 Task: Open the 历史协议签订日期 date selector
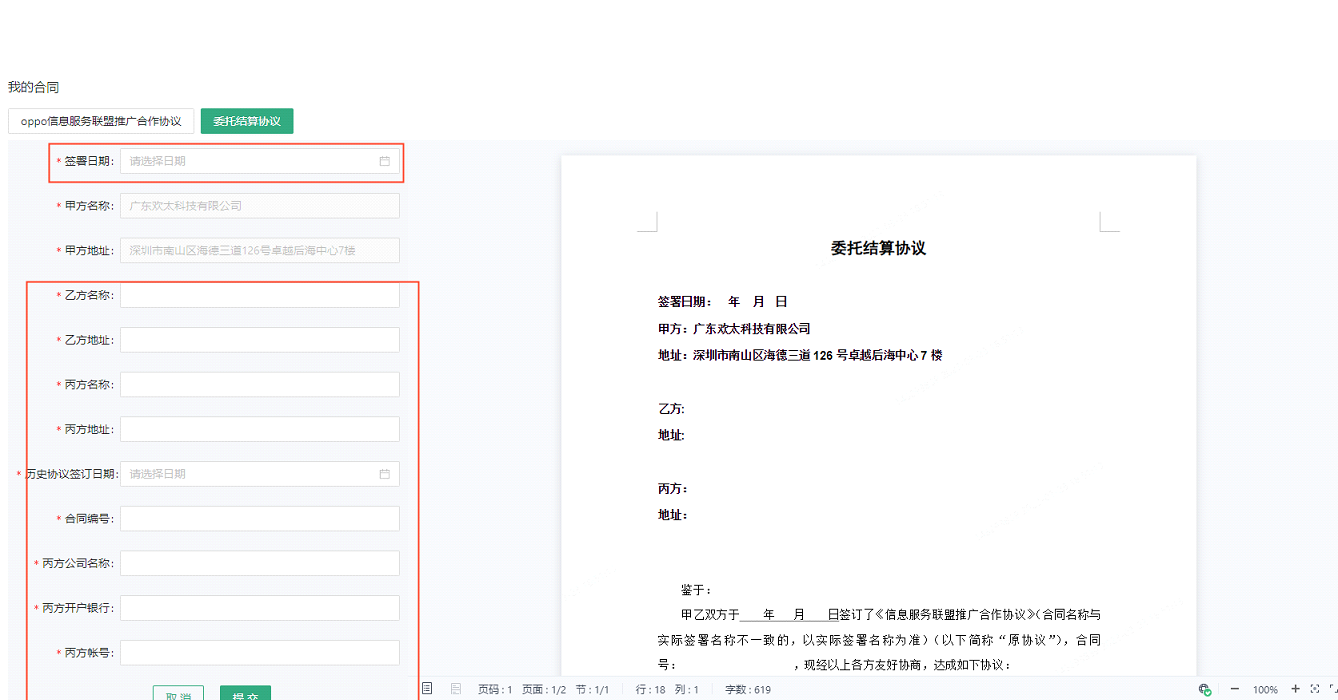click(x=260, y=473)
